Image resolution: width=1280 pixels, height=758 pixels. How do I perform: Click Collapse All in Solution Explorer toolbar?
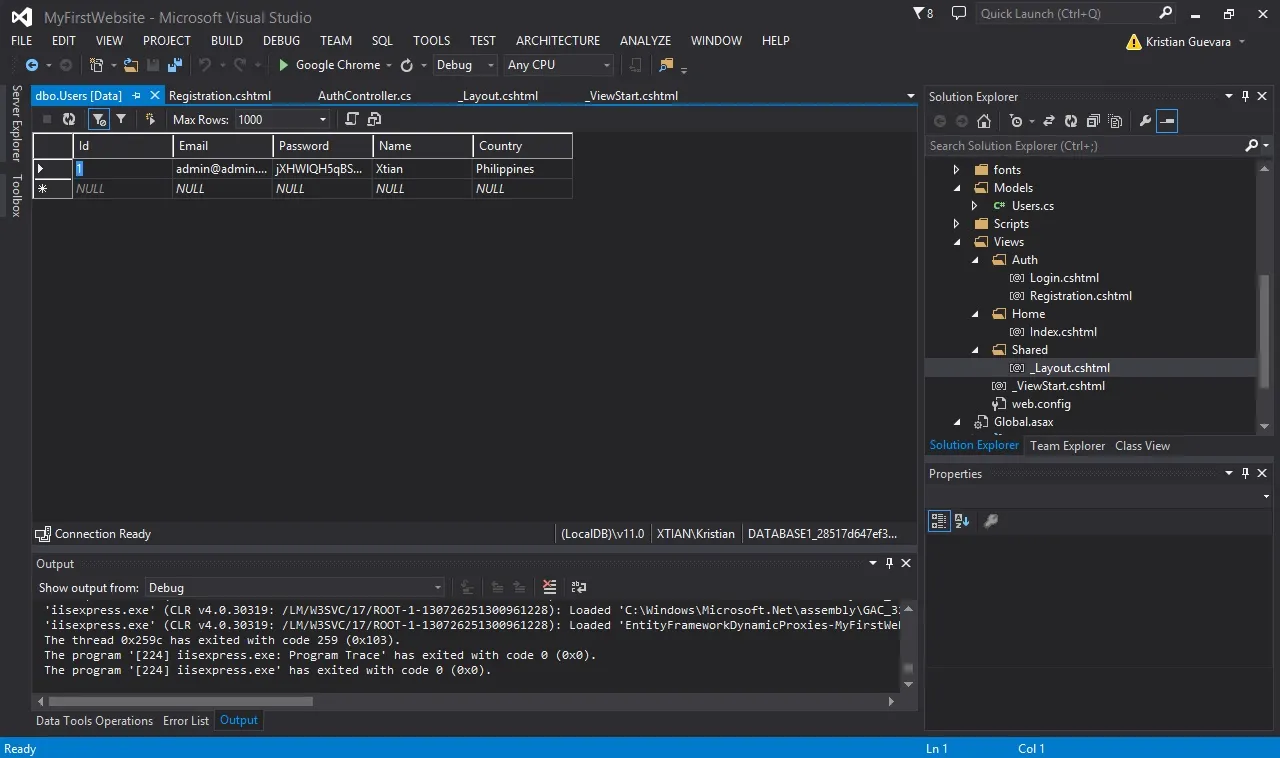click(x=1092, y=121)
